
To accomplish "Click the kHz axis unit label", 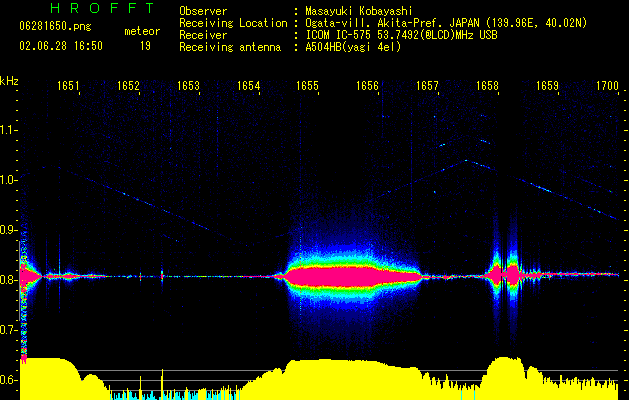I will pos(9,81).
